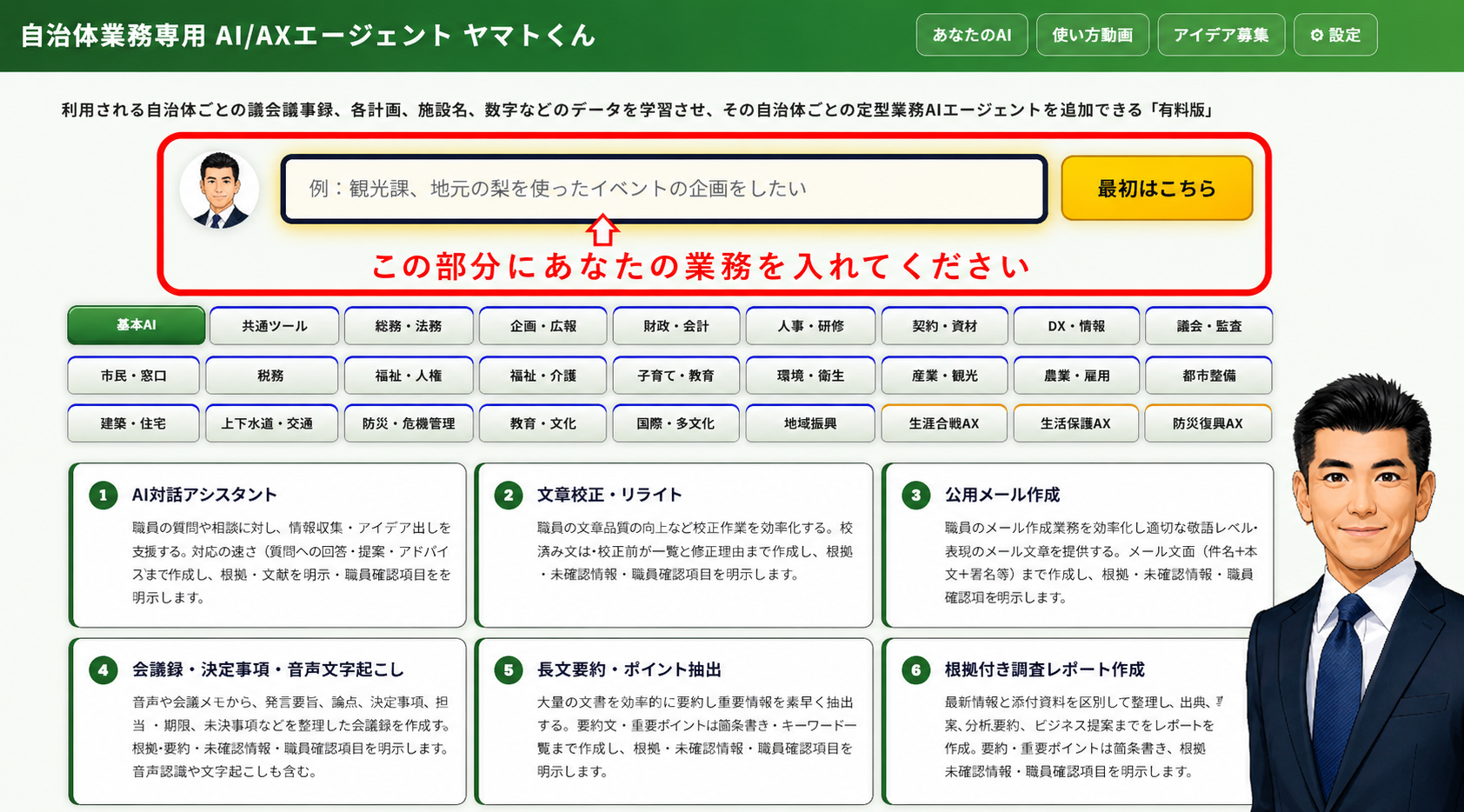1464x812 pixels.
Task: Choose the 福祉・人権 category
Action: pyautogui.click(x=409, y=376)
